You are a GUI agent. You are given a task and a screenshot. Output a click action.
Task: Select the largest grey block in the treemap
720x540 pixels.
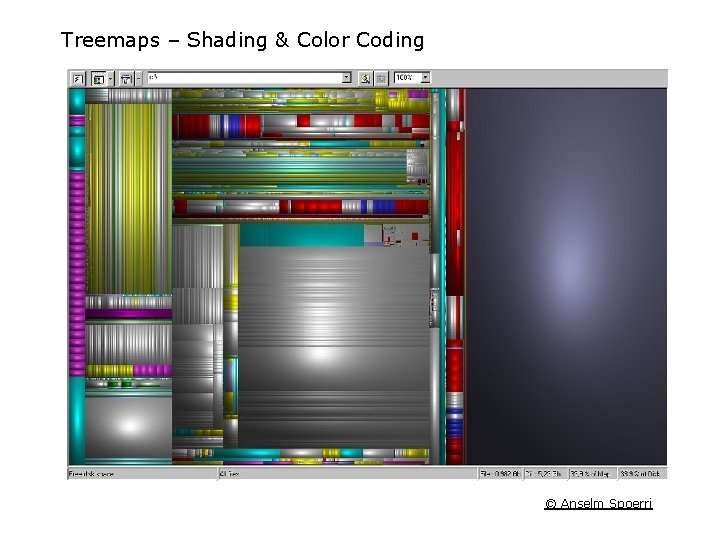coord(334,347)
